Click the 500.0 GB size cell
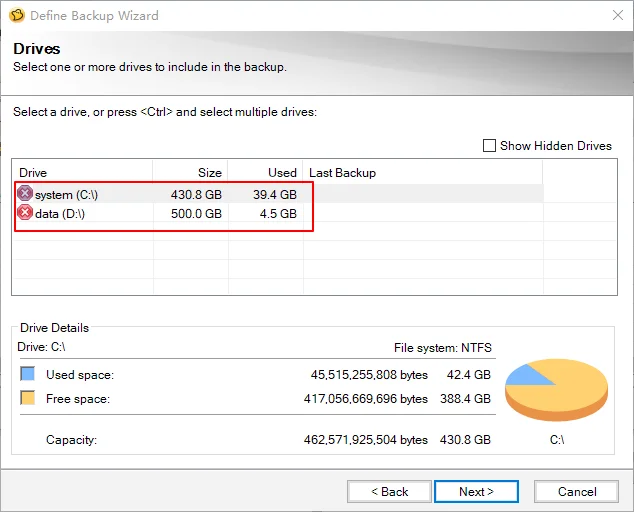 point(196,214)
